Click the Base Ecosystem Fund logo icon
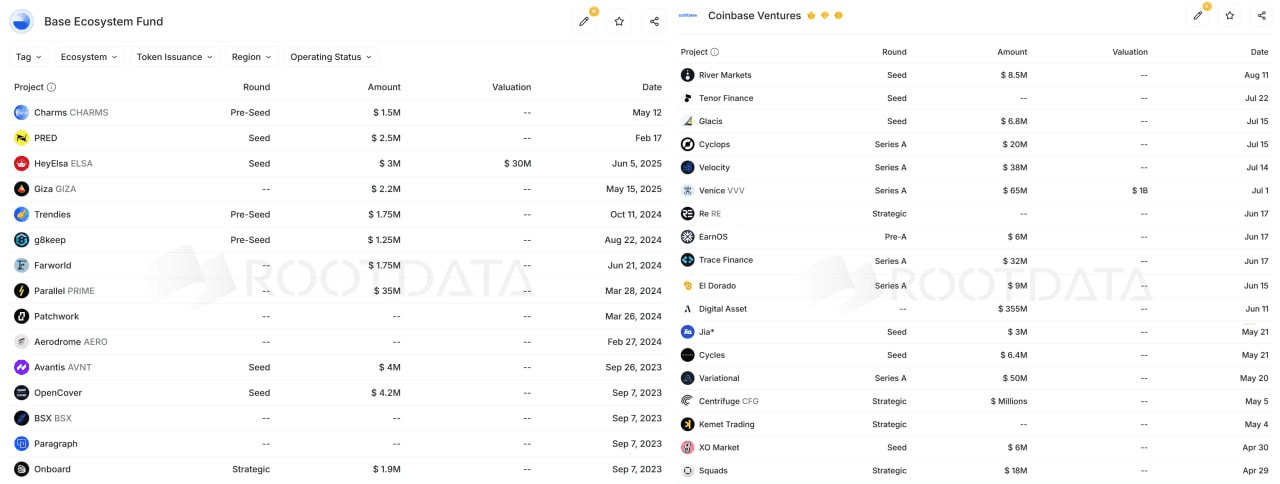Image resolution: width=1280 pixels, height=484 pixels. pyautogui.click(x=22, y=21)
